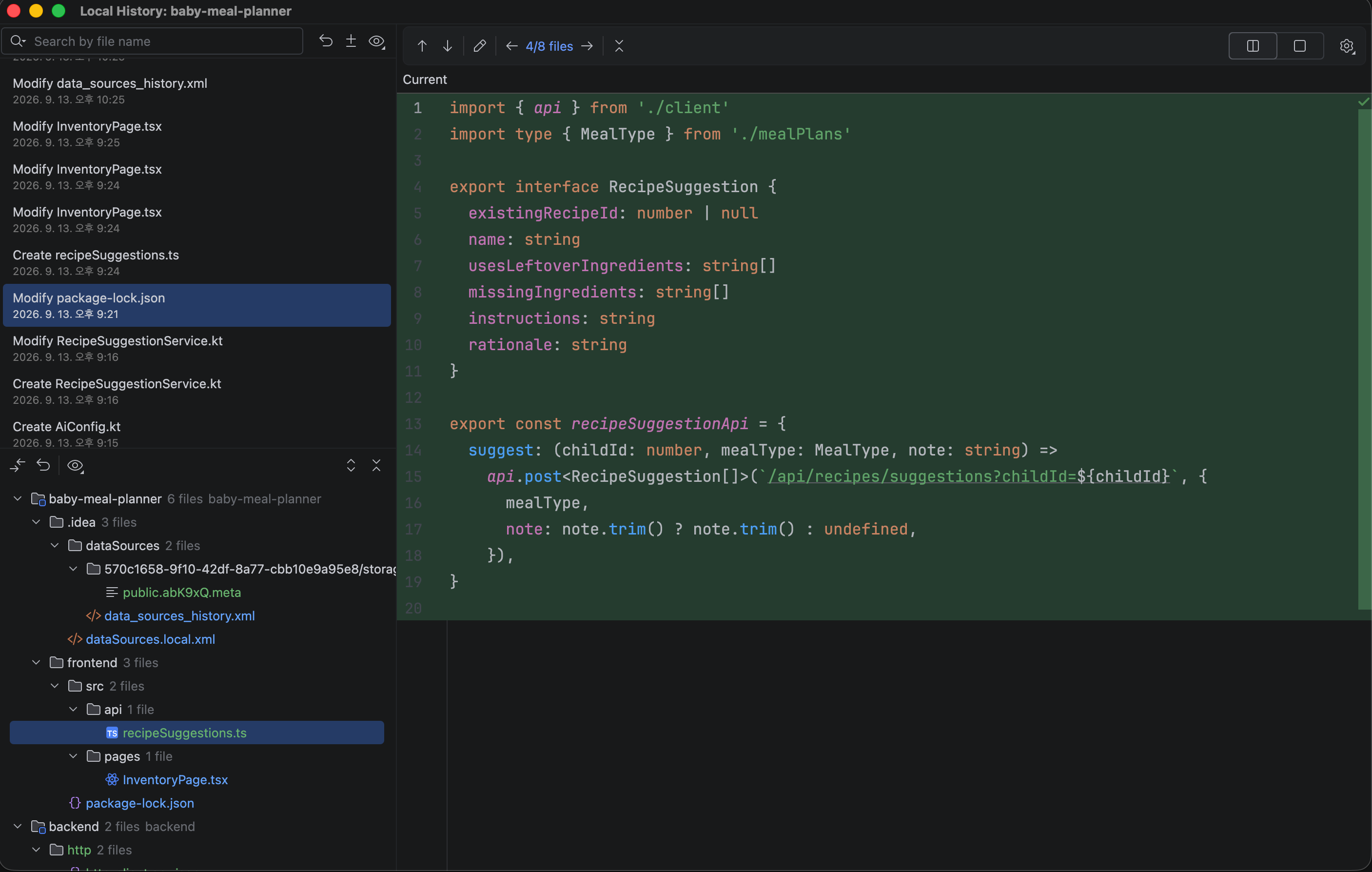The height and width of the screenshot is (872, 1372).
Task: Click the XML icon beside dataSources.local.xml
Action: click(x=75, y=639)
